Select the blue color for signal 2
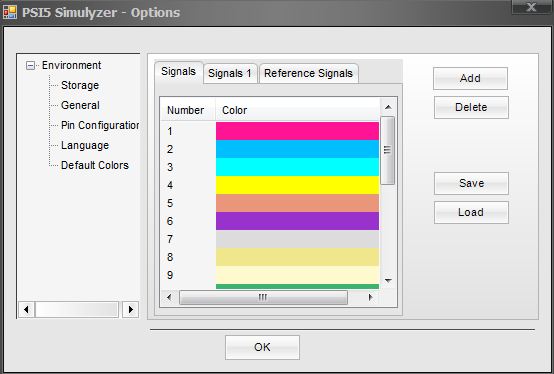This screenshot has width=554, height=374. point(297,149)
